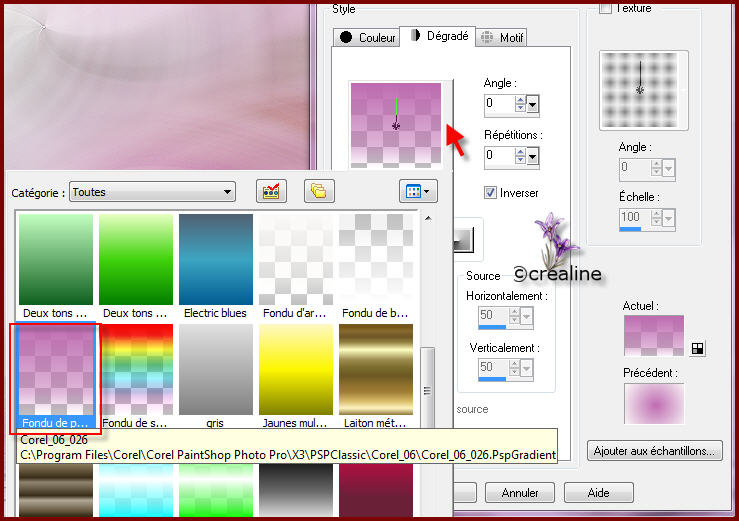Click Ajouter aux échantillons button

[x=654, y=451]
